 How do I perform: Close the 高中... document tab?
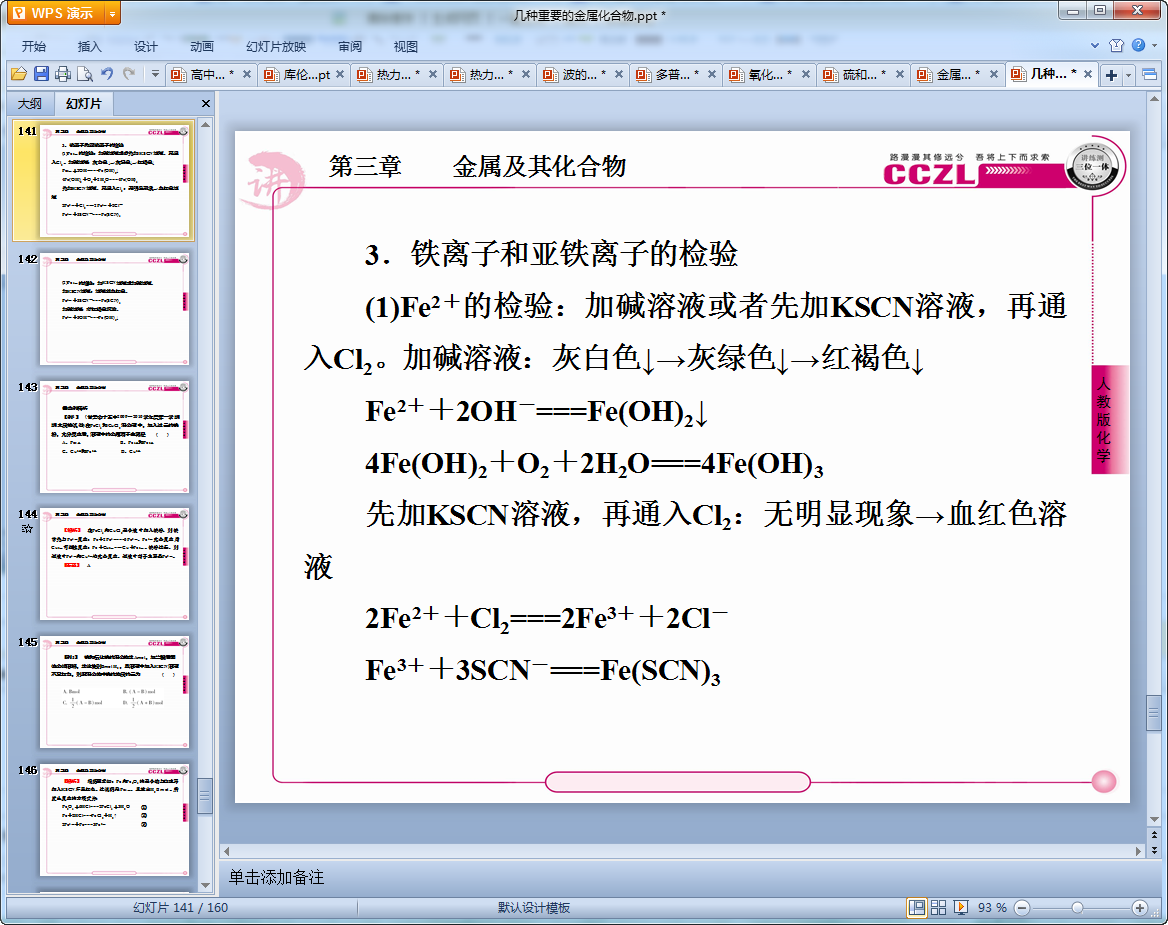coord(247,74)
